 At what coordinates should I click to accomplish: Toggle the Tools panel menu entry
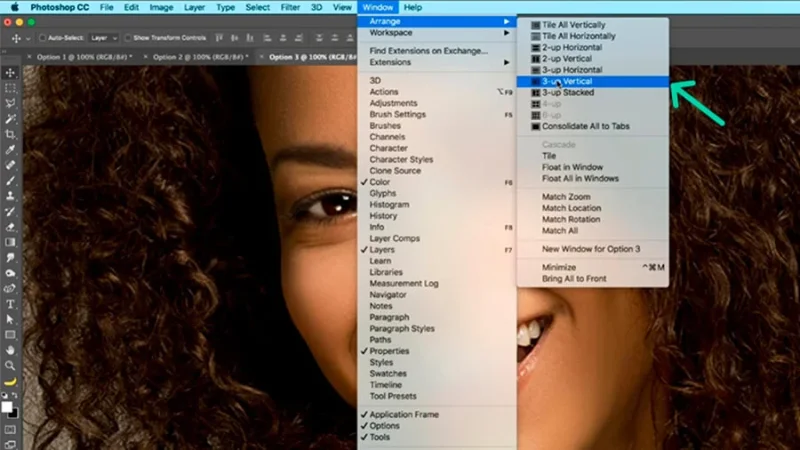click(x=437, y=437)
